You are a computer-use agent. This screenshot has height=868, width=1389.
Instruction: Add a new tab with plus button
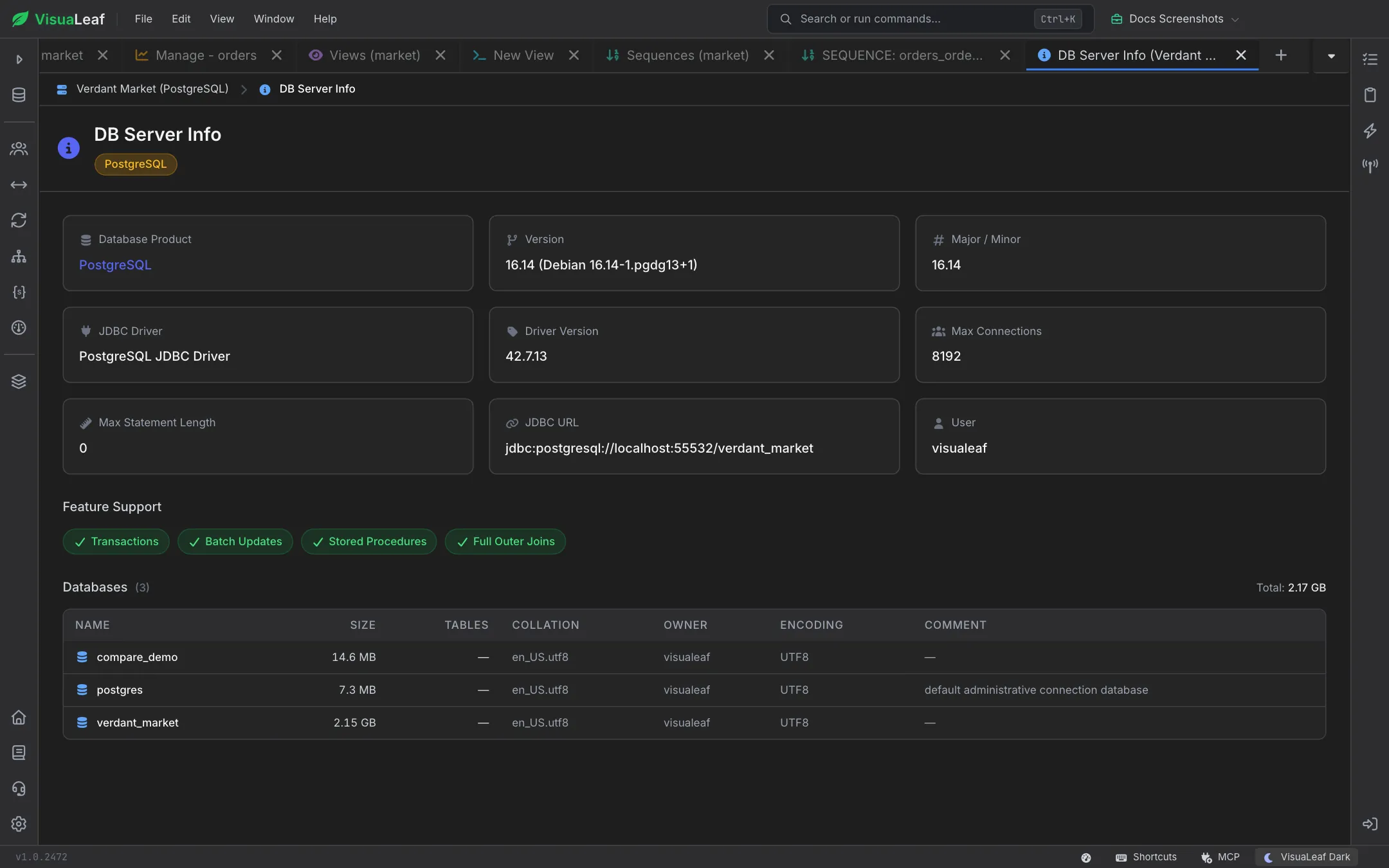tap(1281, 55)
